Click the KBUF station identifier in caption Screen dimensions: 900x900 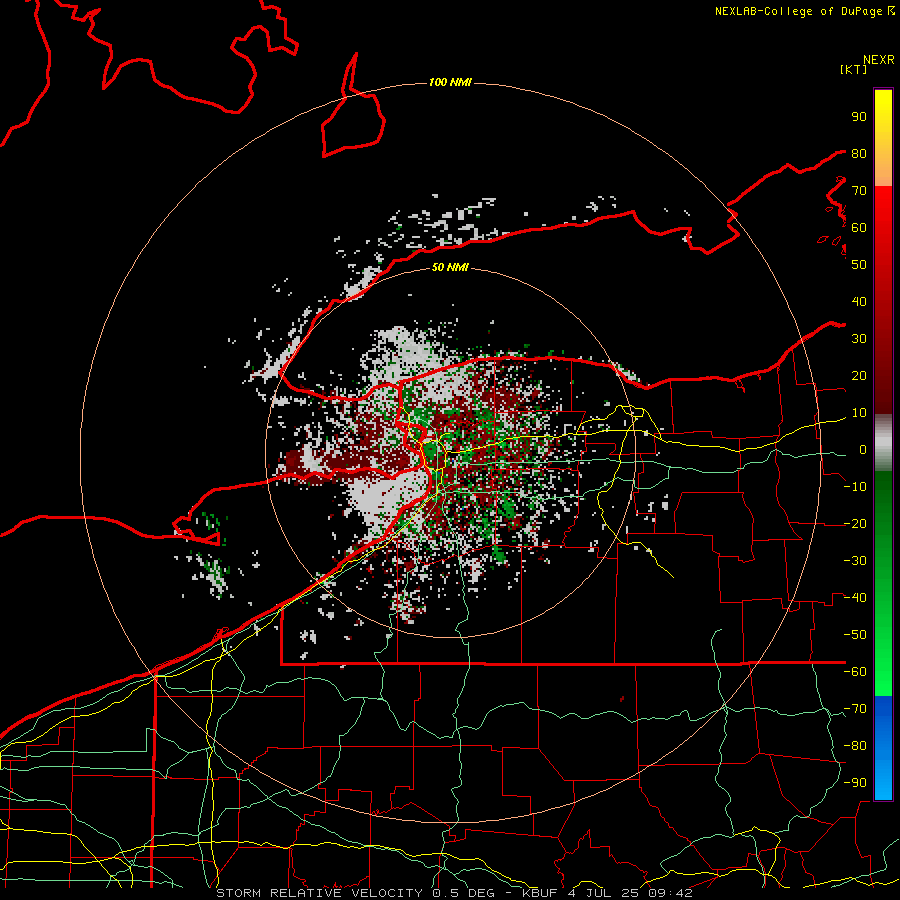tap(539, 893)
